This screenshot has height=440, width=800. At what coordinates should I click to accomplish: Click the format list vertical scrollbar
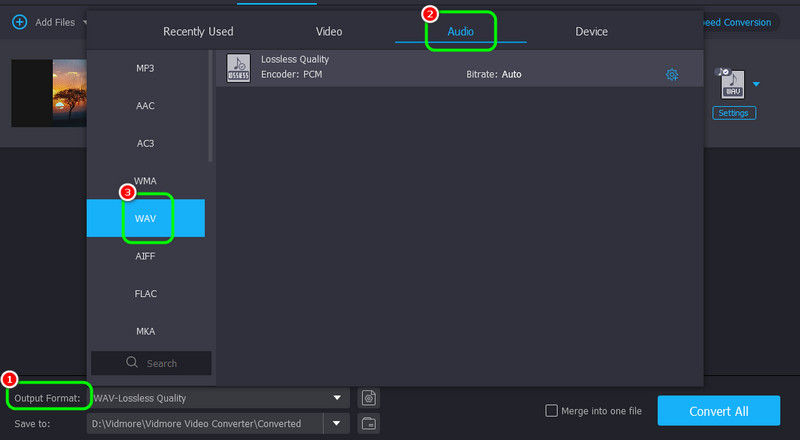(x=210, y=110)
